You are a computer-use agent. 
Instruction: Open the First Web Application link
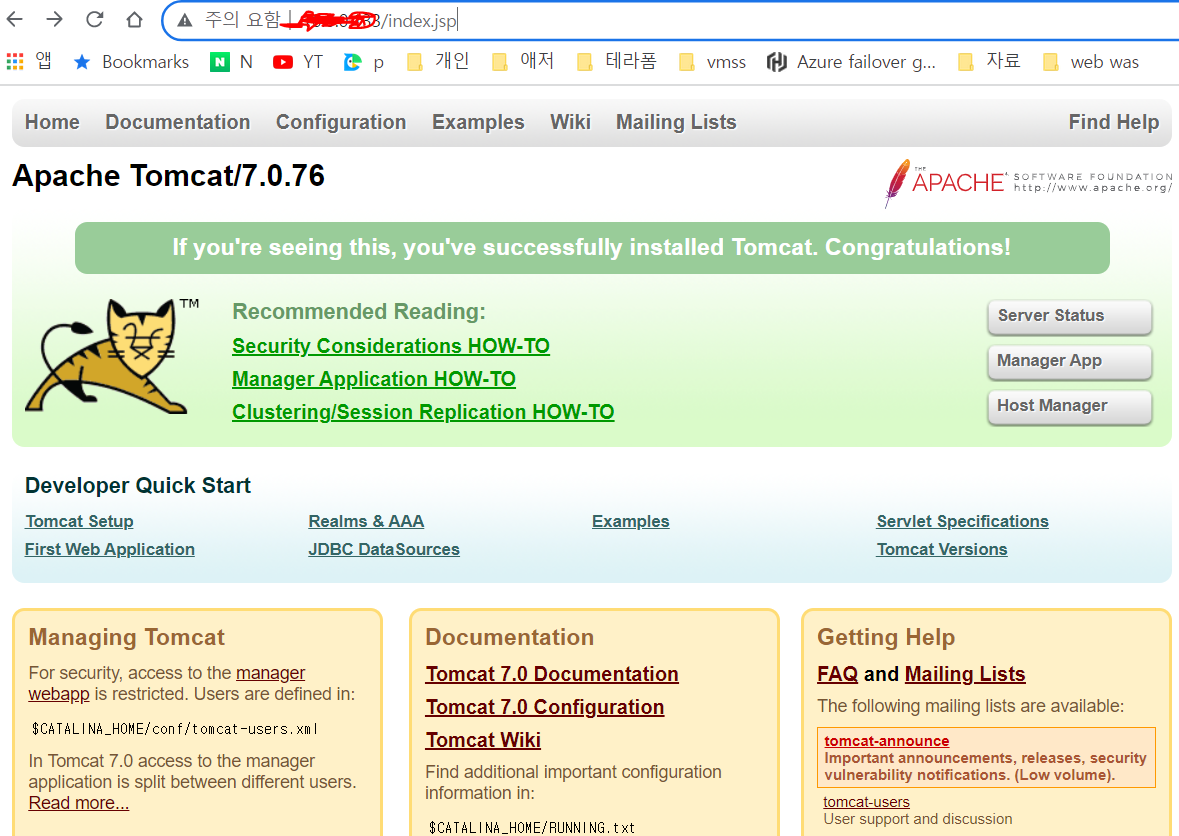[110, 550]
